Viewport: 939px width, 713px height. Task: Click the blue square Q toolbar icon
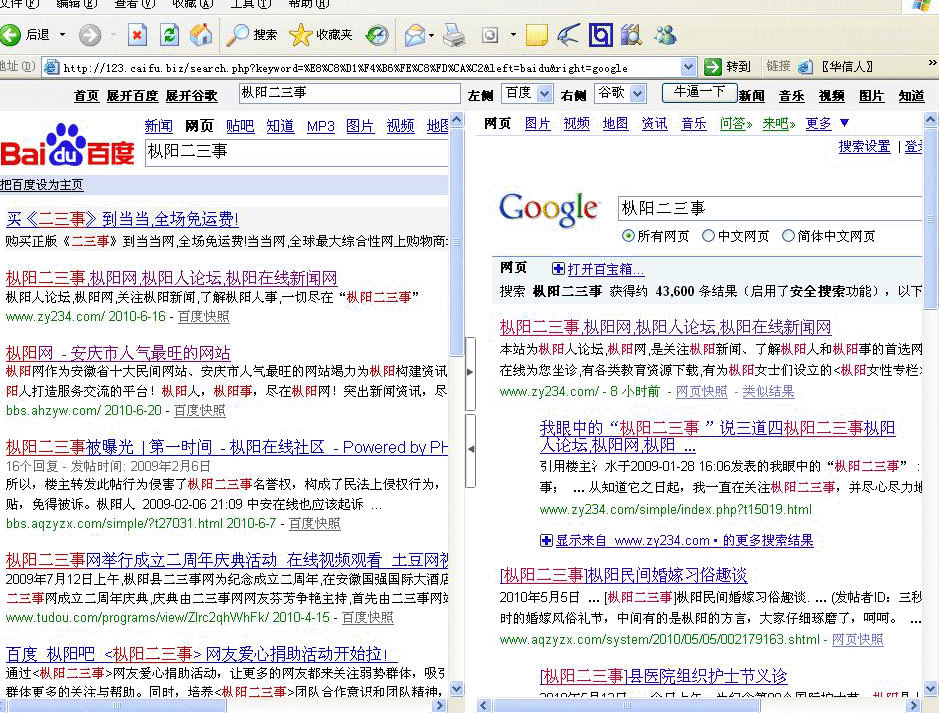point(601,35)
